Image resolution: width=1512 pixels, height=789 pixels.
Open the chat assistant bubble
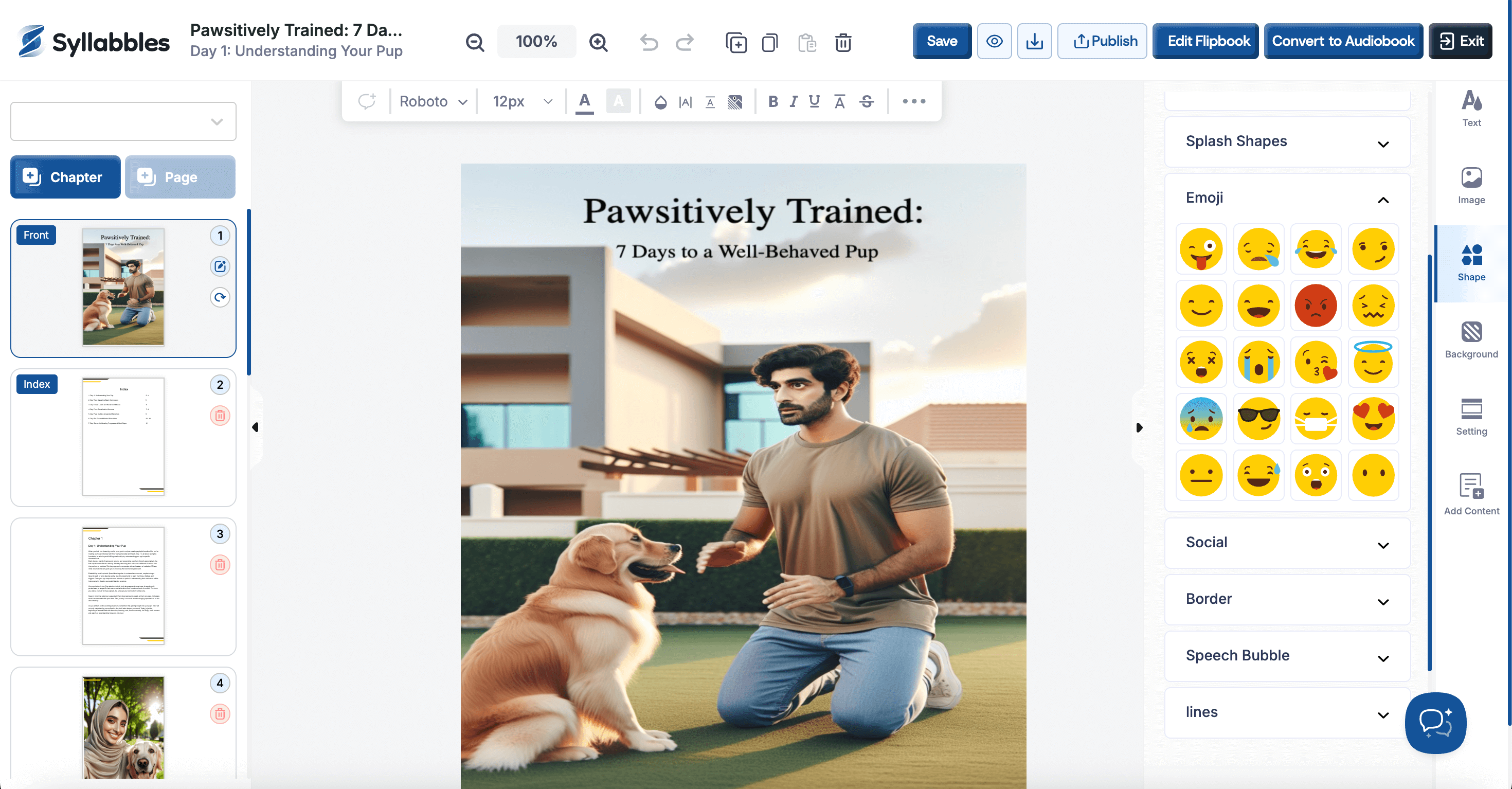[1435, 723]
